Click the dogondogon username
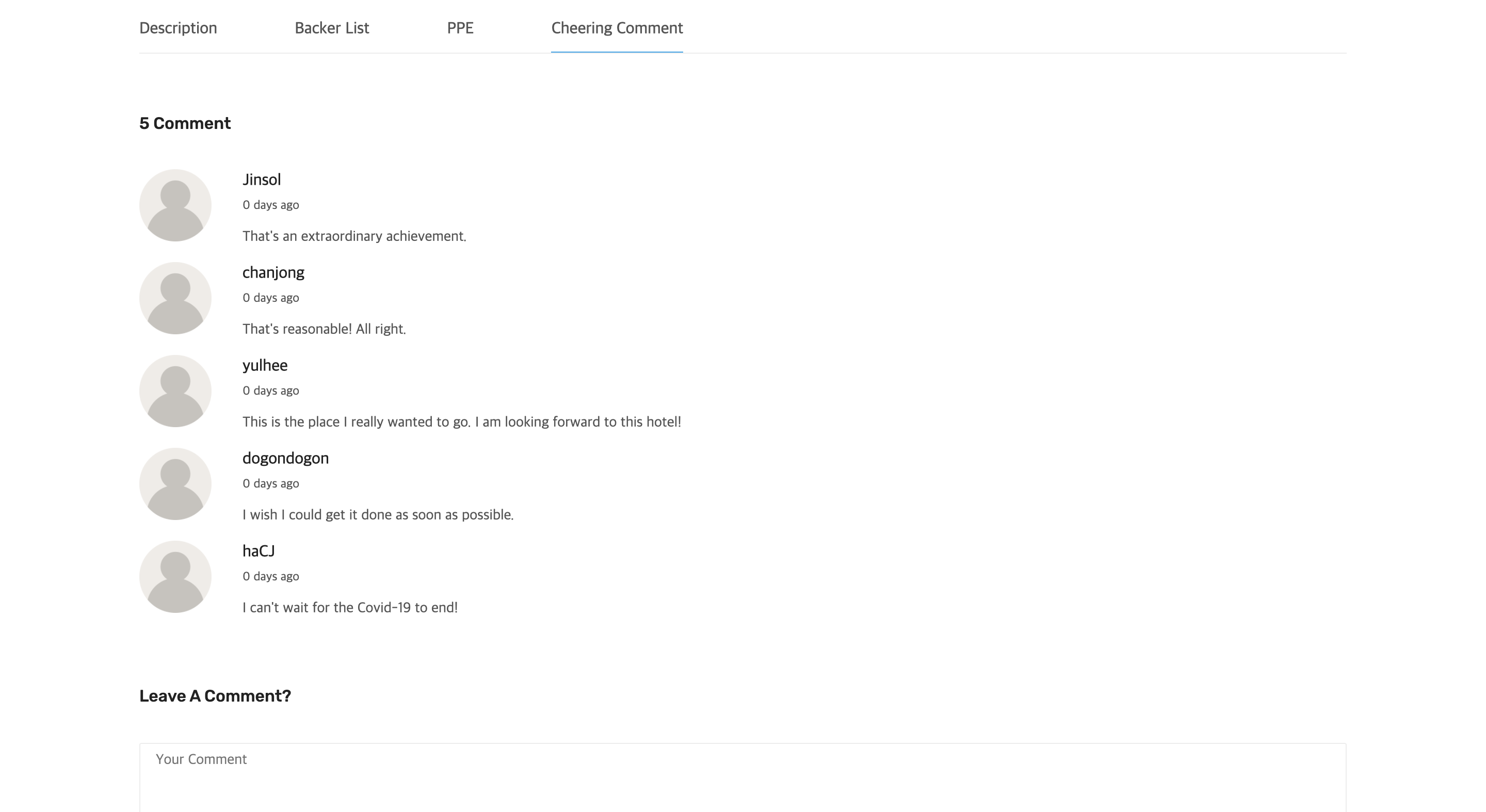This screenshot has width=1486, height=812. (285, 458)
